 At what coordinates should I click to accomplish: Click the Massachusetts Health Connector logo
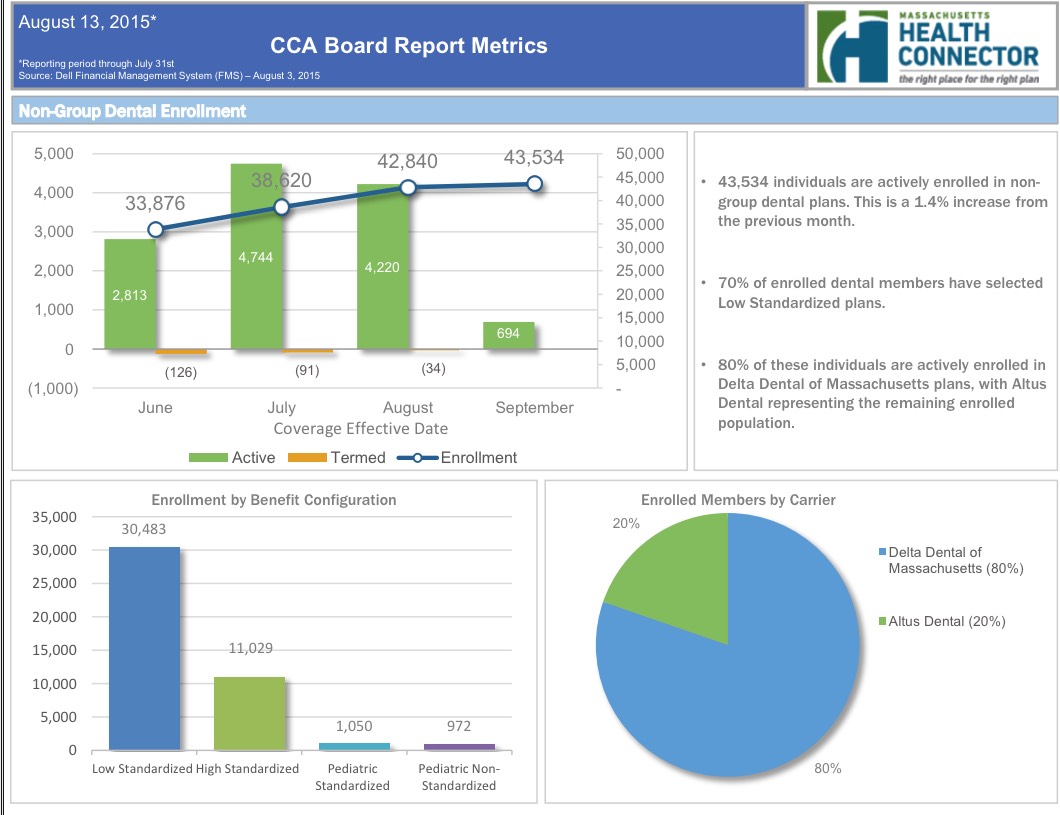tap(930, 47)
